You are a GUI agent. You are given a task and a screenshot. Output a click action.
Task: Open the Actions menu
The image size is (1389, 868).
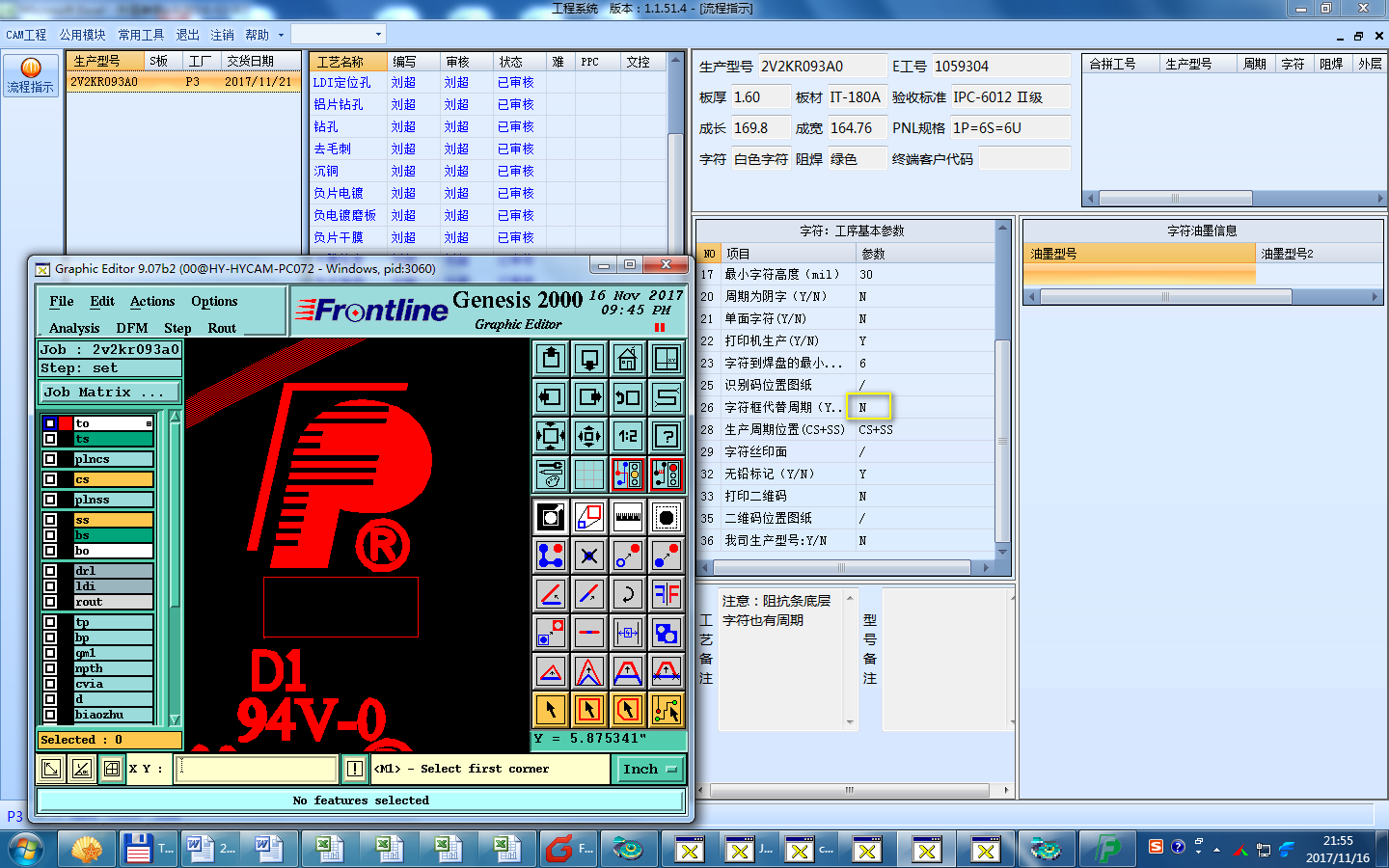coord(152,301)
